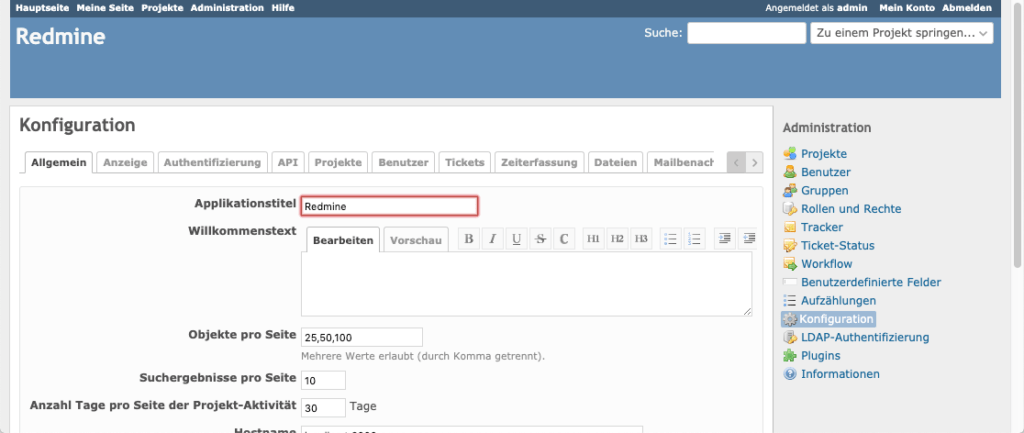Click the Informationen help icon
Image resolution: width=1024 pixels, height=433 pixels.
click(x=790, y=374)
